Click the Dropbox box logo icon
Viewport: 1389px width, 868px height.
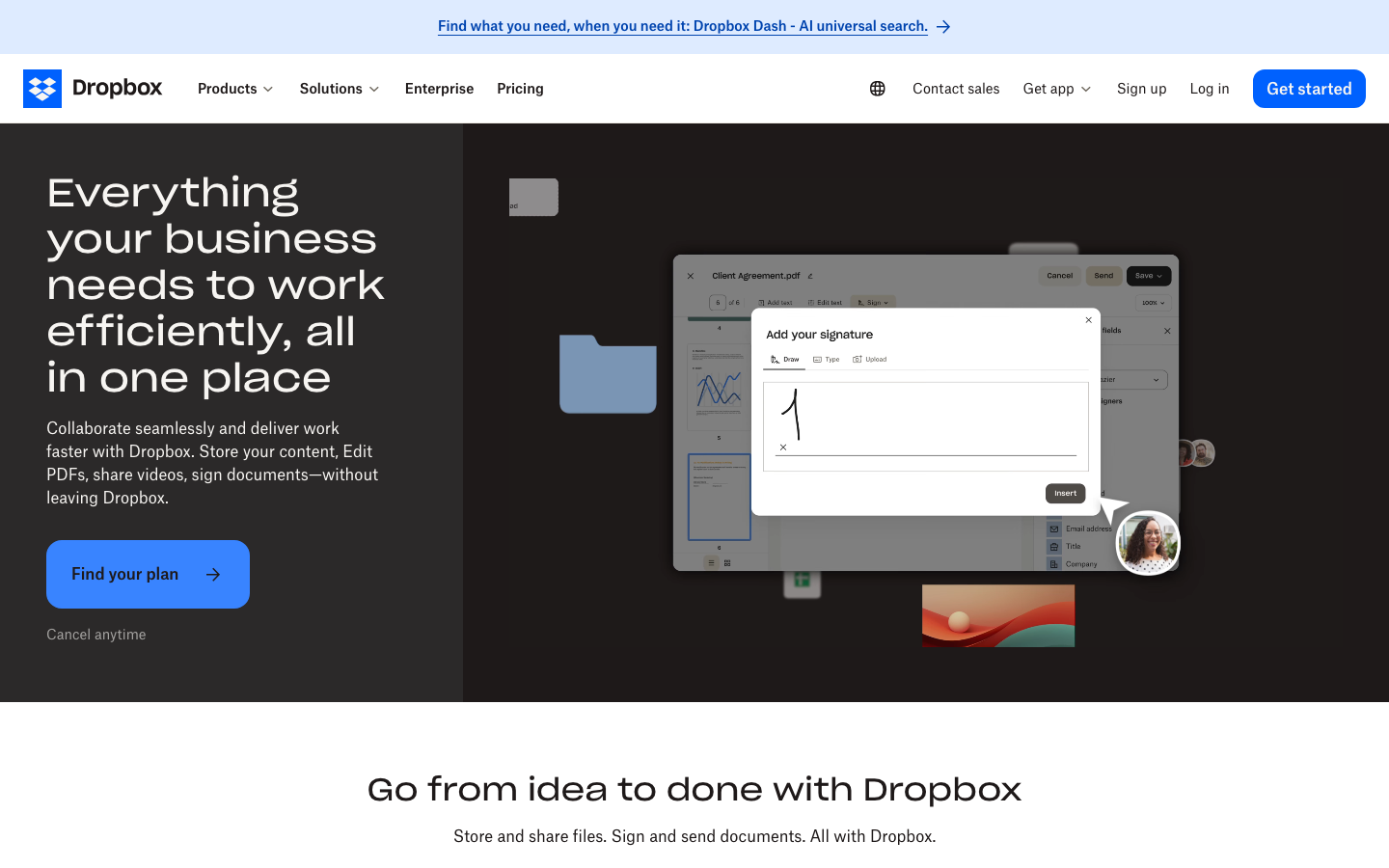tap(42, 89)
